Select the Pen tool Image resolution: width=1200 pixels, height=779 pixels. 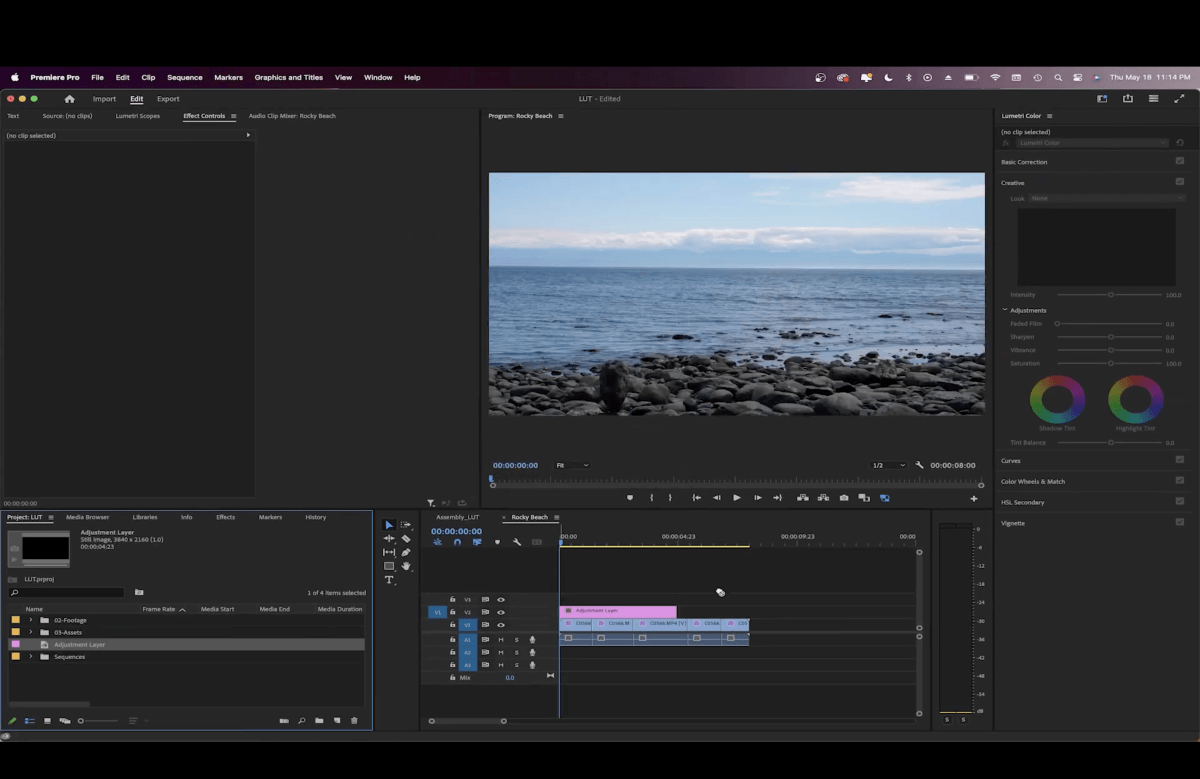406,552
